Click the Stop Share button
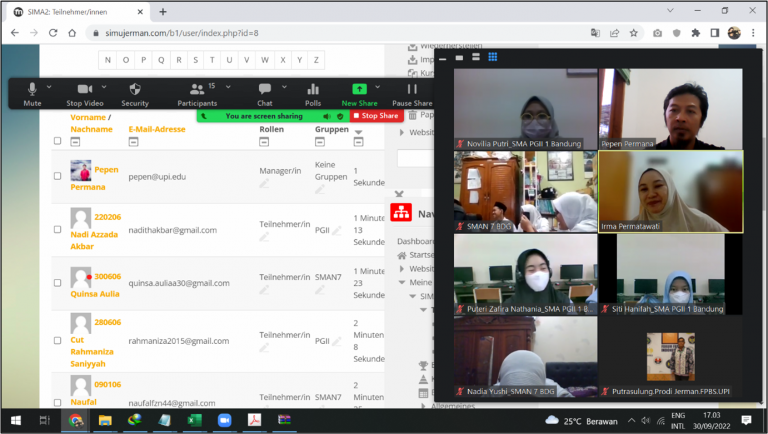Image resolution: width=768 pixels, height=434 pixels. pos(376,116)
